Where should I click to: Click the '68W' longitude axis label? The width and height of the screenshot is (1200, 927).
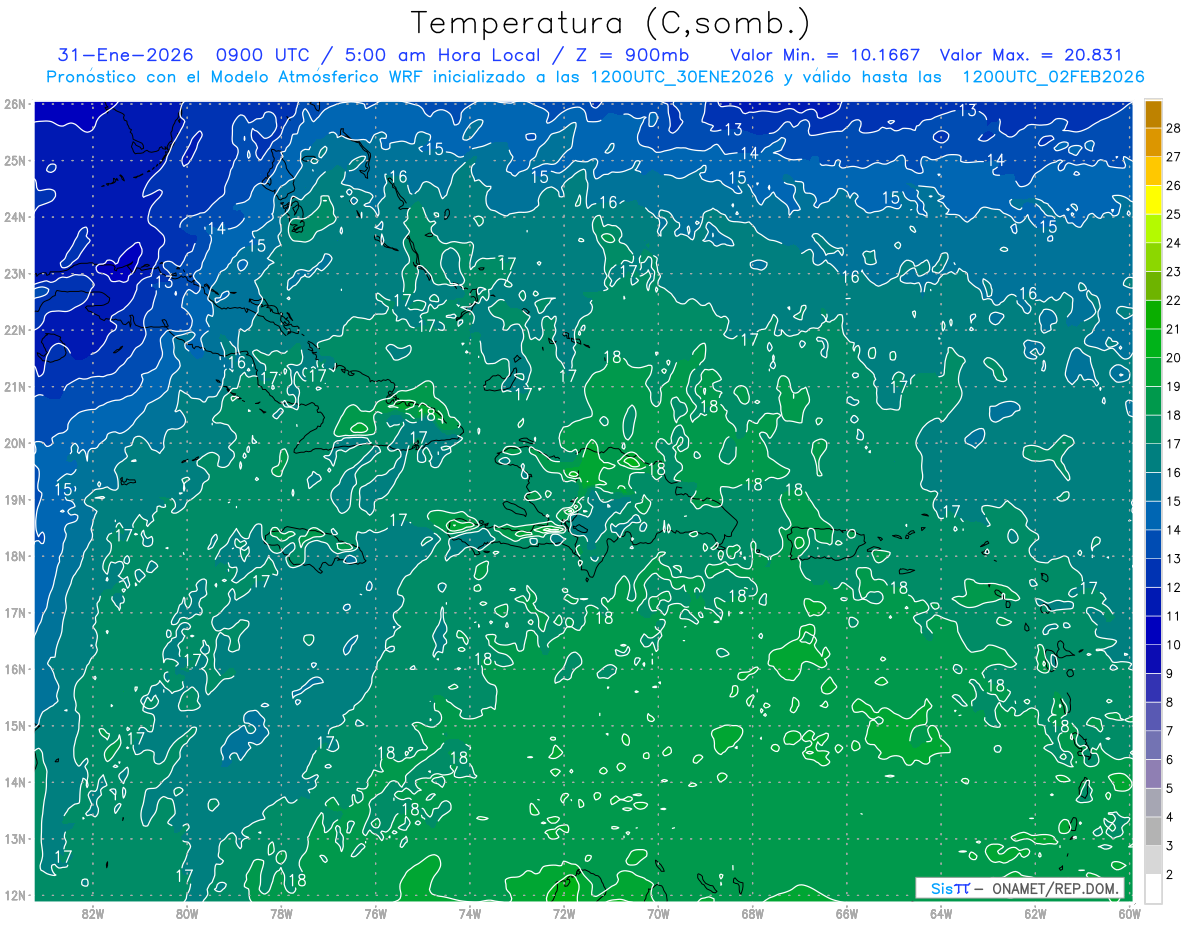(x=753, y=913)
